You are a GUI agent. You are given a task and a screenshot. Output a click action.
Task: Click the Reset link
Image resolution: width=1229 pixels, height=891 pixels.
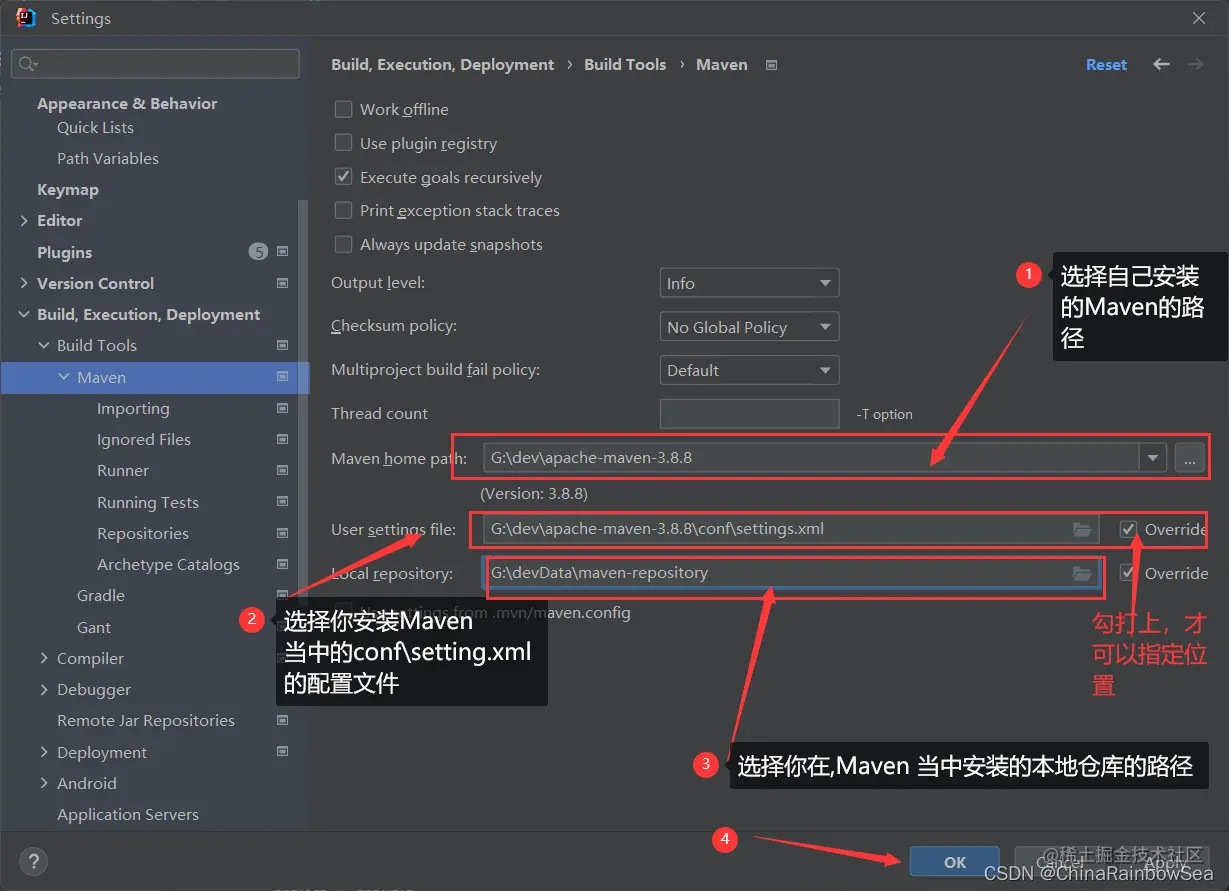pyautogui.click(x=1106, y=64)
